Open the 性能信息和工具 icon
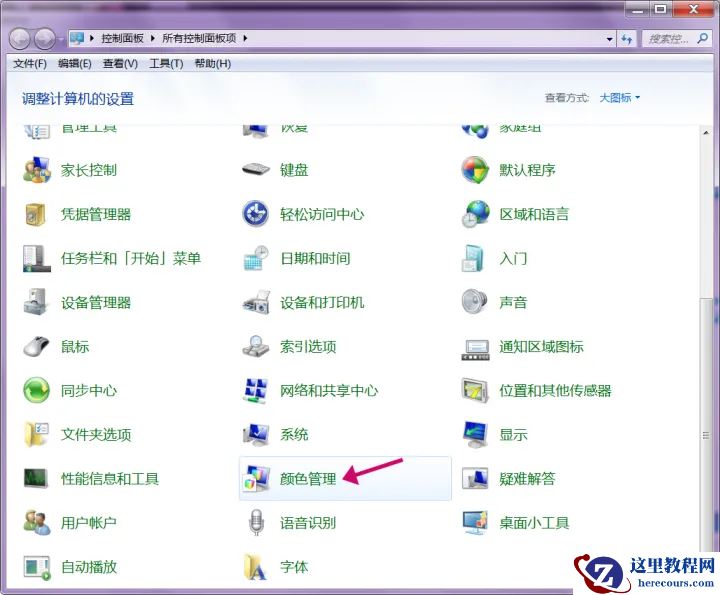 coord(36,478)
